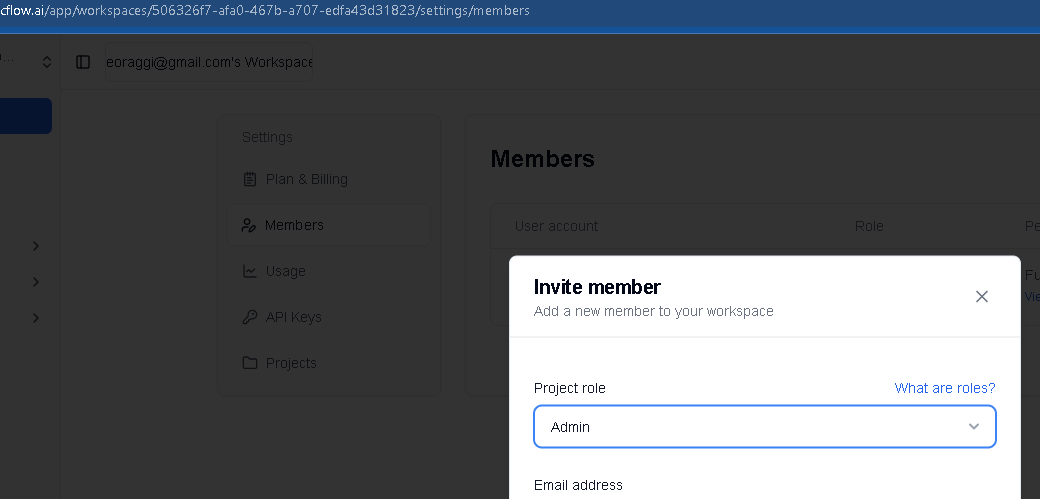Click the people icon beside Members
This screenshot has width=1040, height=499.
coord(249,225)
